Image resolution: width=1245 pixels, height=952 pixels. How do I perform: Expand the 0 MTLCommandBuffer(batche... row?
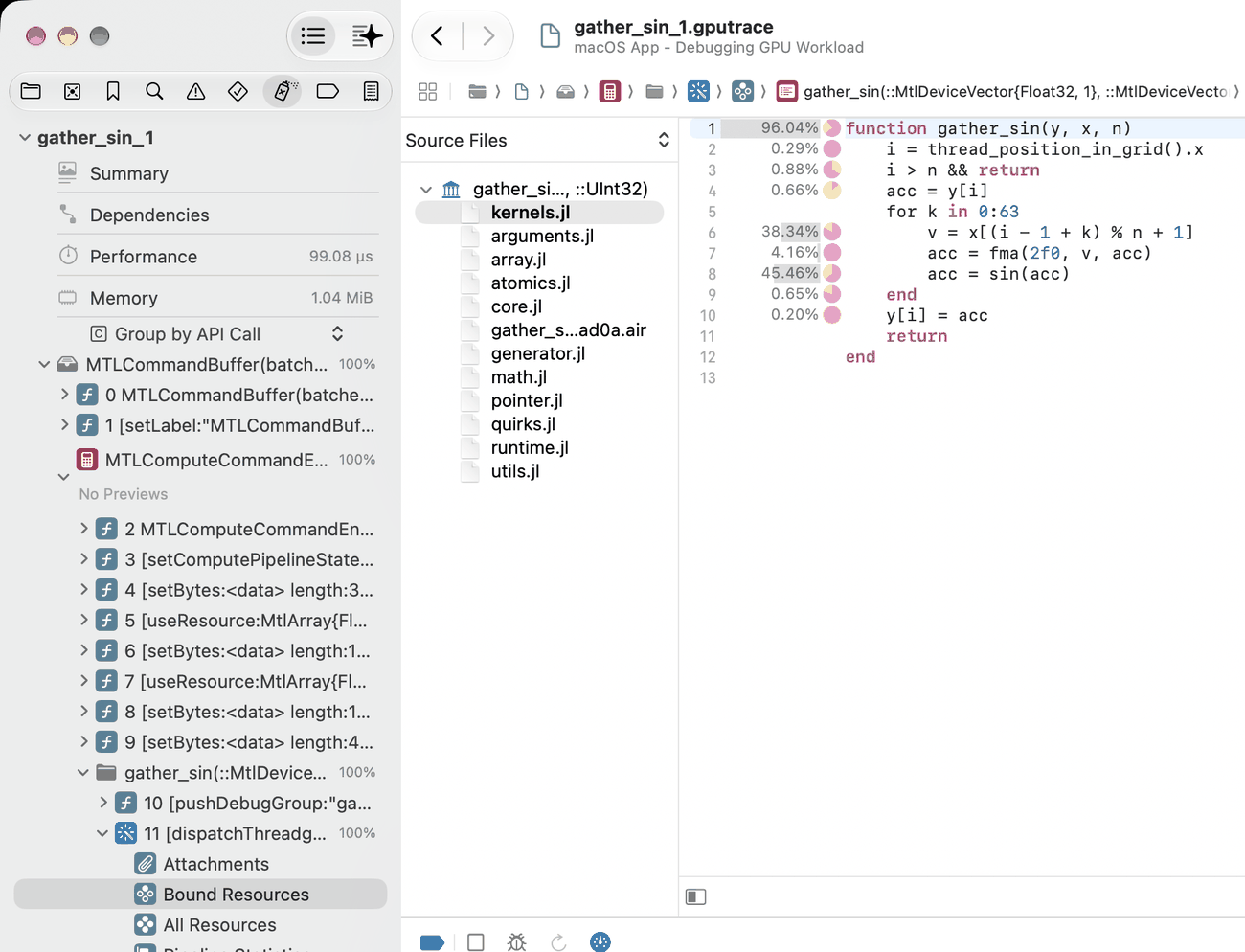click(64, 395)
